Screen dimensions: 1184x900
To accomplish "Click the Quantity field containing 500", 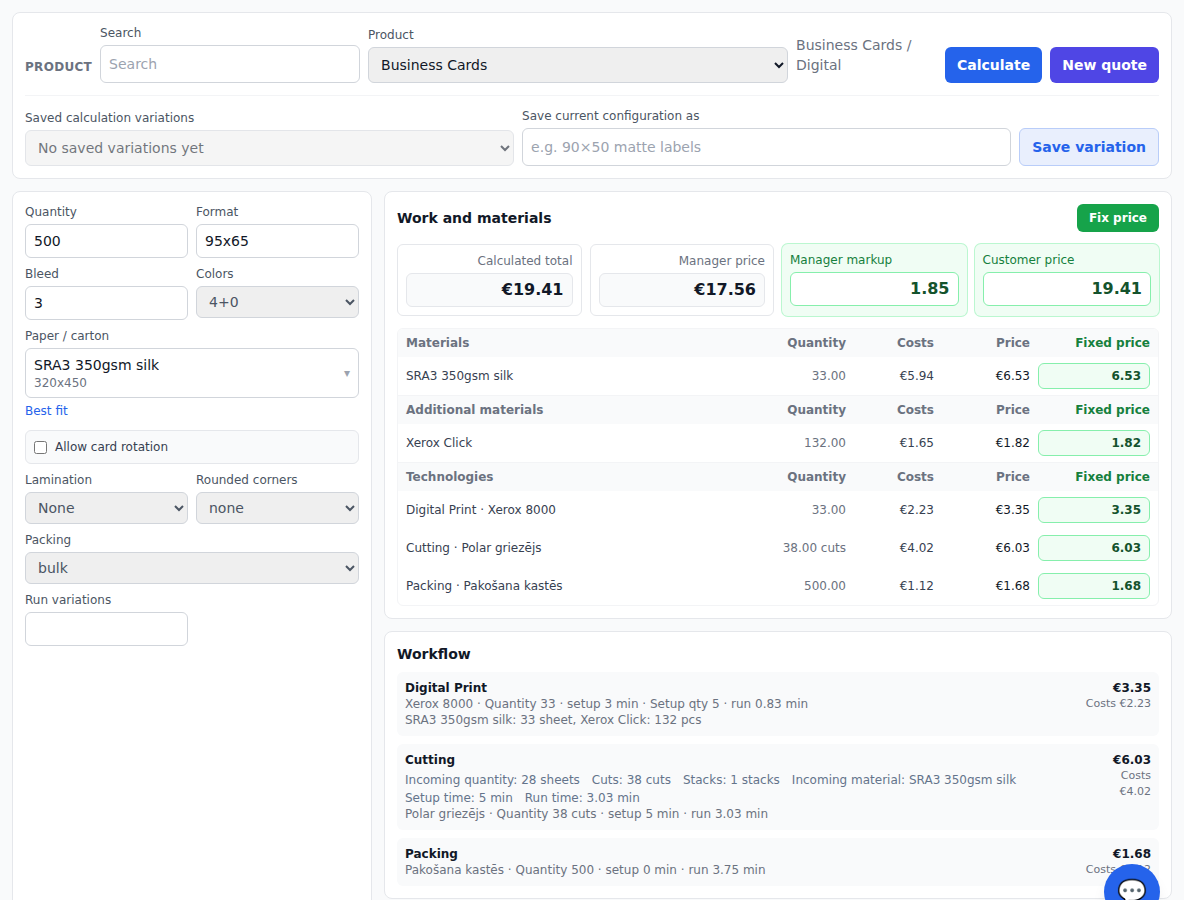I will click(x=106, y=241).
